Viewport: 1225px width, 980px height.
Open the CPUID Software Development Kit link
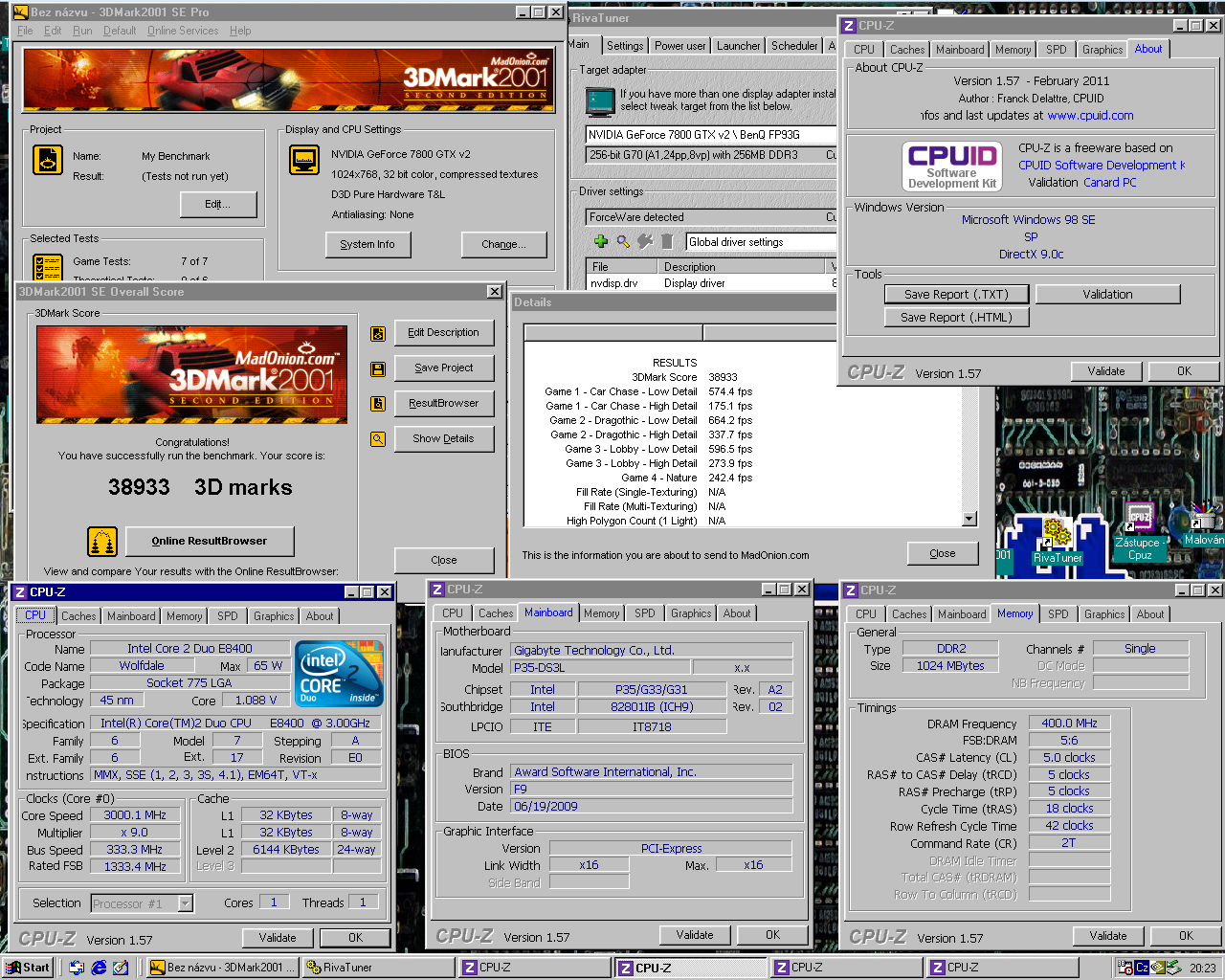1101,166
